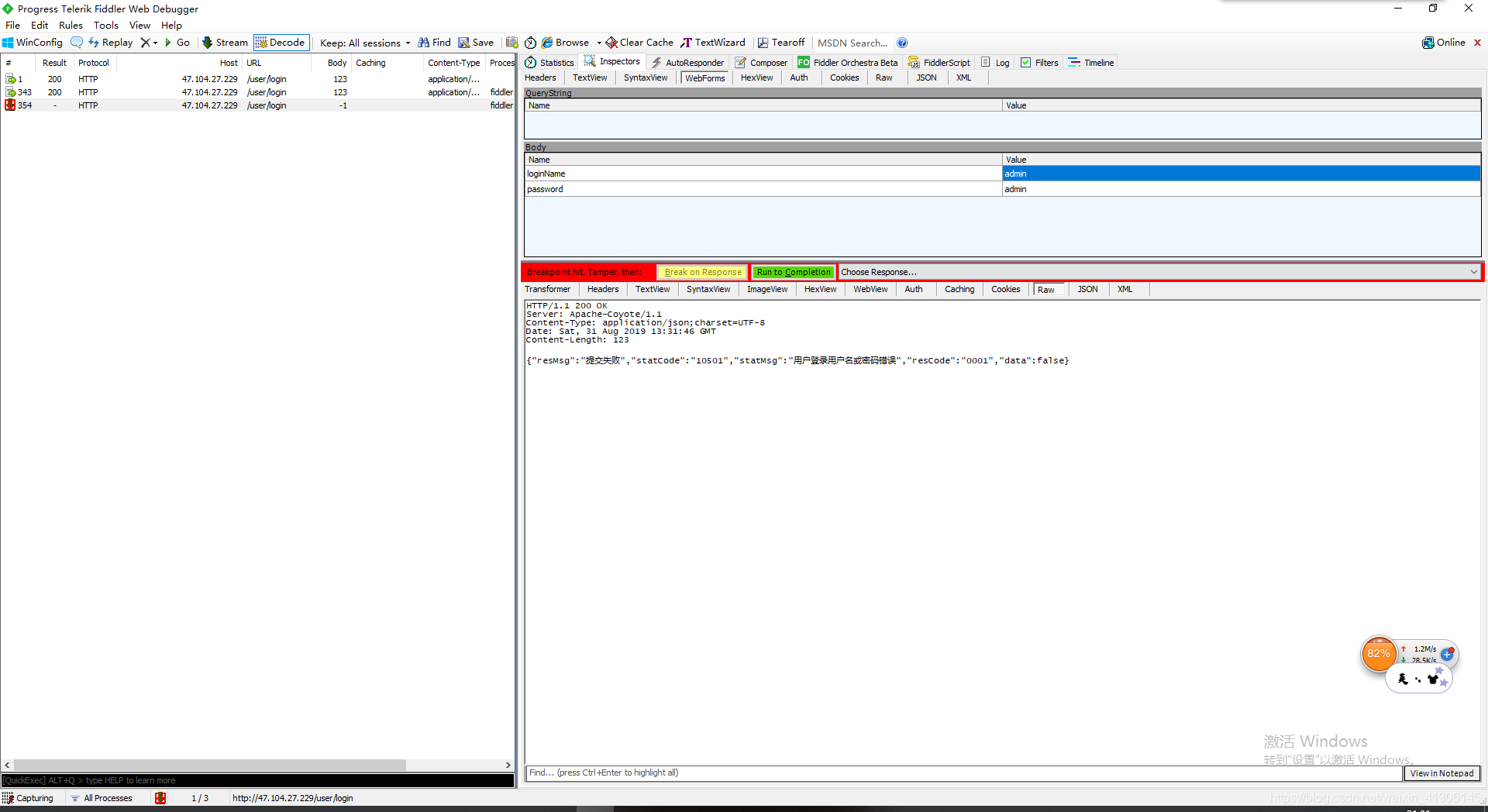Click the blue plus floating widget icon

coord(1447,655)
